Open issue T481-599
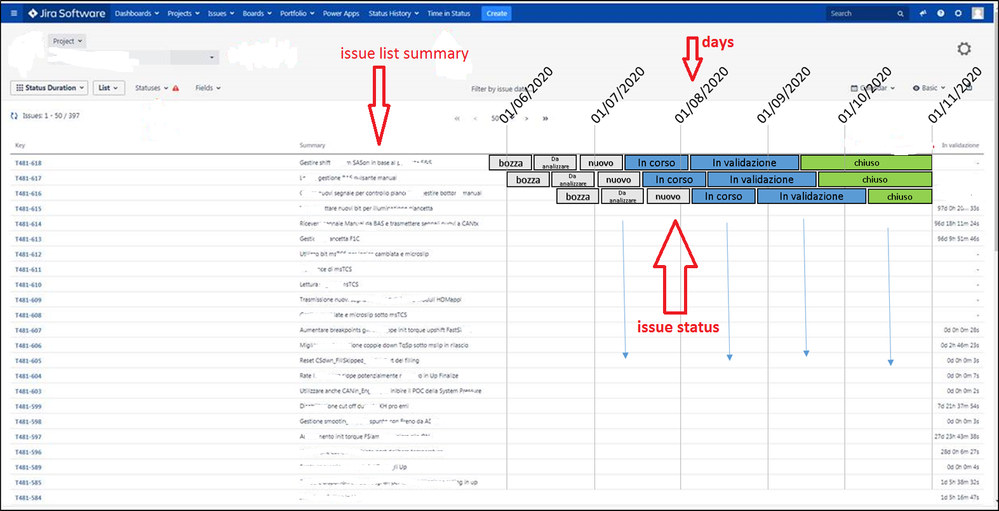The height and width of the screenshot is (511, 999). tap(28, 407)
